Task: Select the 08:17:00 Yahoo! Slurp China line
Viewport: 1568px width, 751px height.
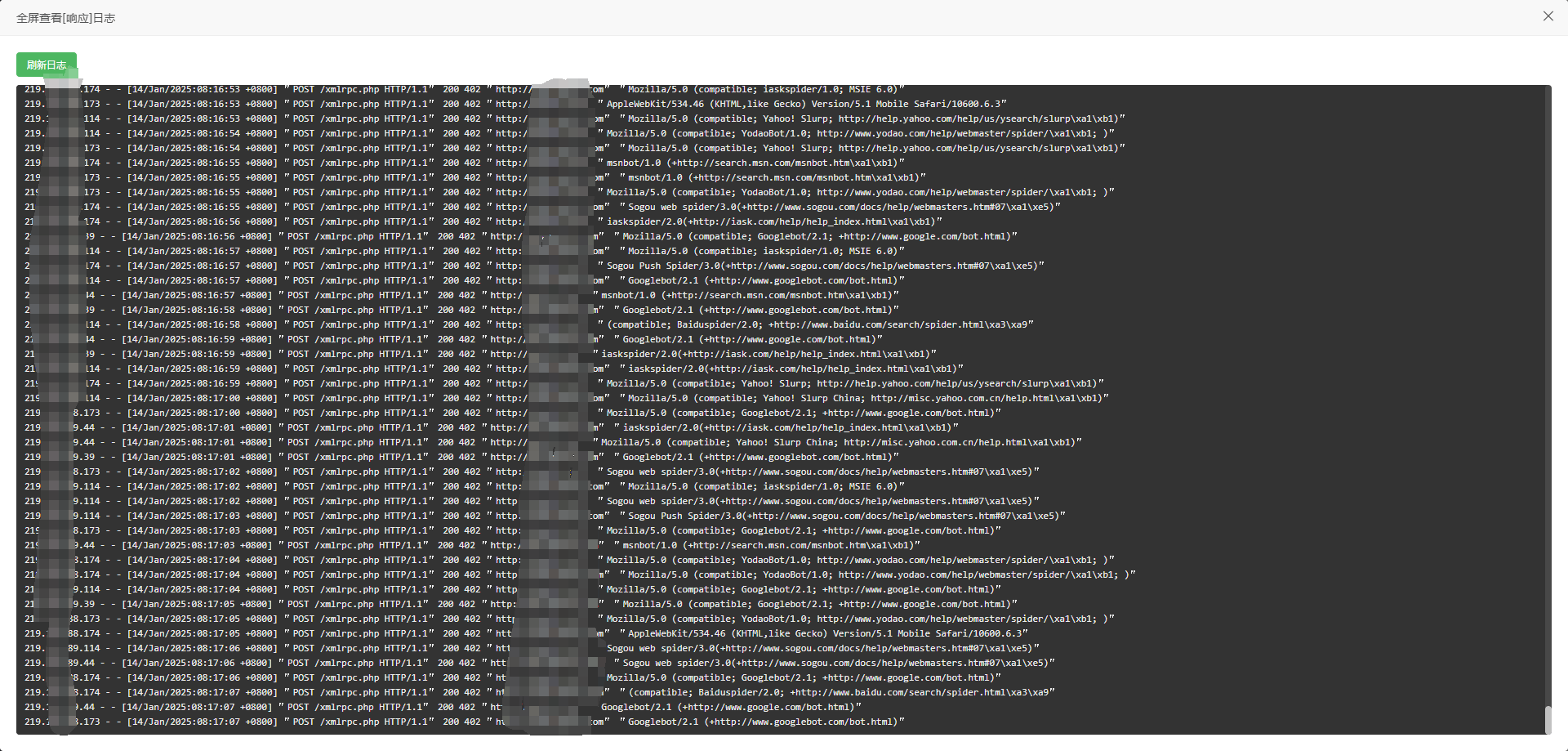Action: click(567, 398)
